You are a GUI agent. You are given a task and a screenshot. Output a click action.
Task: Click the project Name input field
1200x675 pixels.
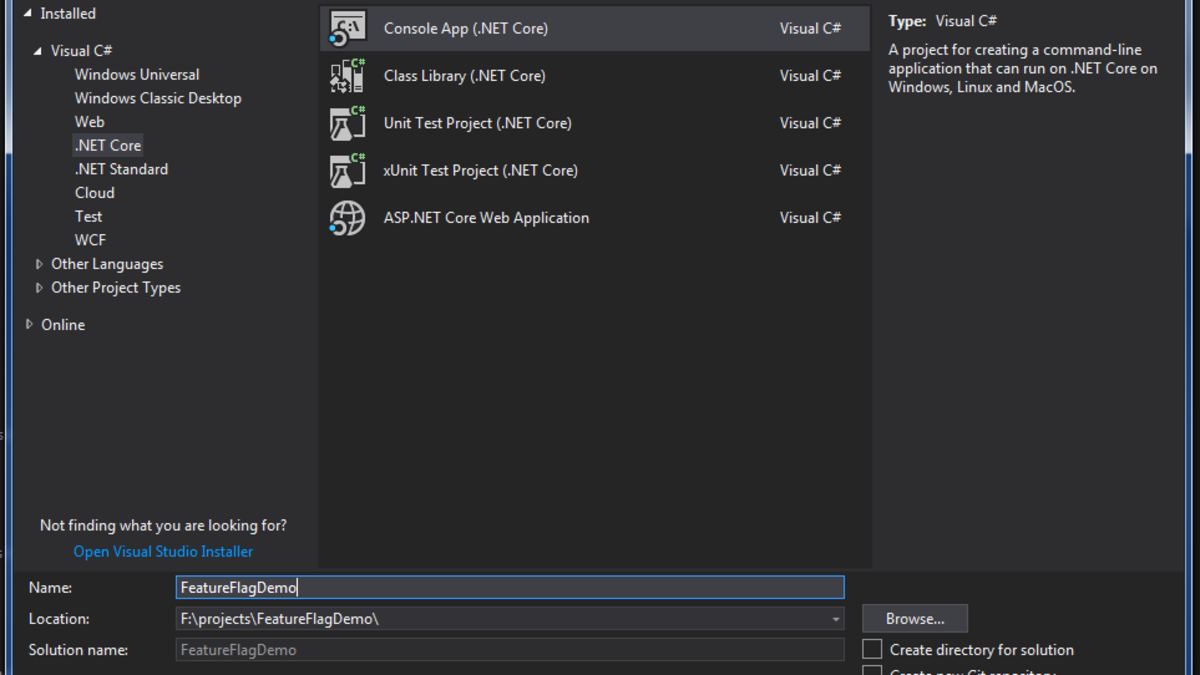pos(510,588)
